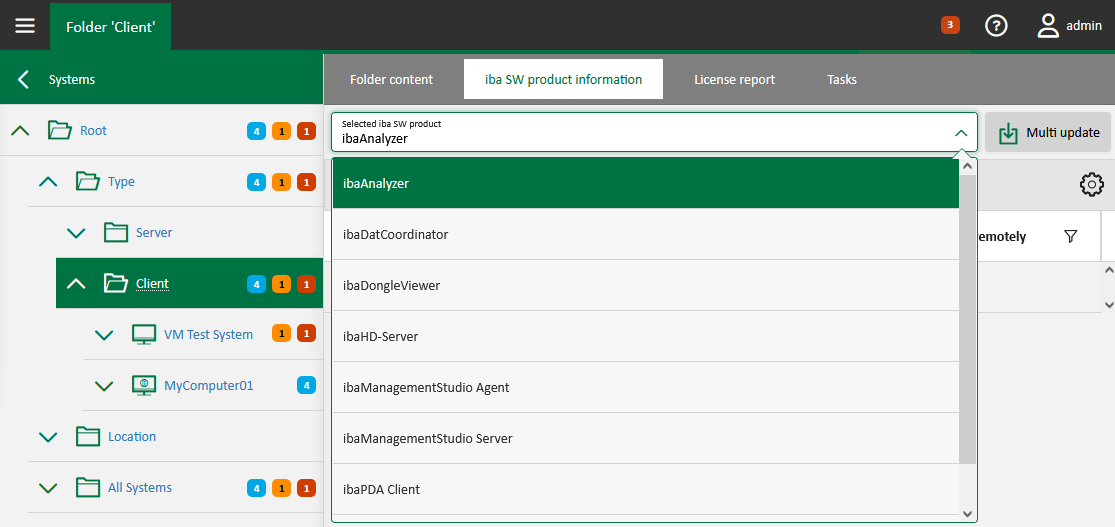This screenshot has height=527, width=1115.
Task: Expand the VM Test System node
Action: pyautogui.click(x=104, y=334)
